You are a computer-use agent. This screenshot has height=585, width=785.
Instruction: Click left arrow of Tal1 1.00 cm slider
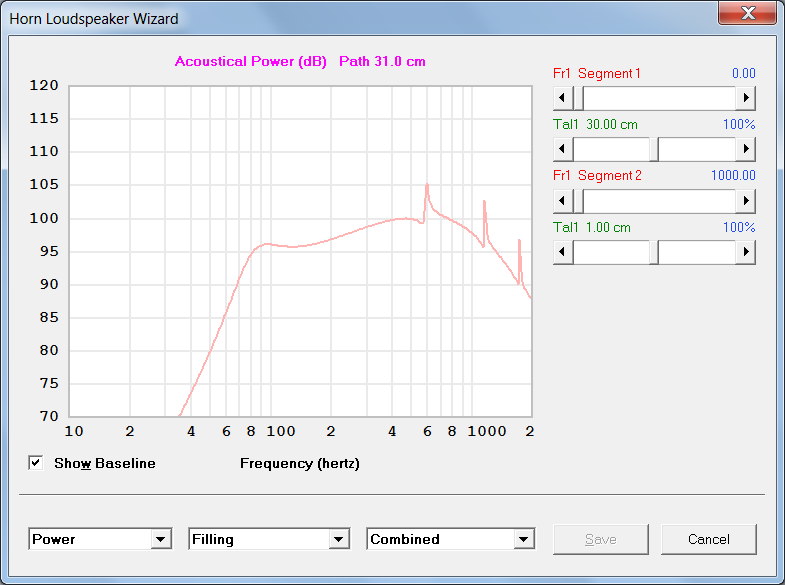(x=563, y=252)
